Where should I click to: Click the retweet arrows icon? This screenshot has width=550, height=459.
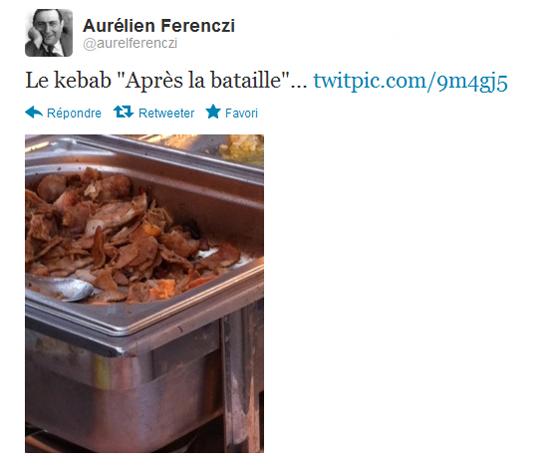coord(123,112)
